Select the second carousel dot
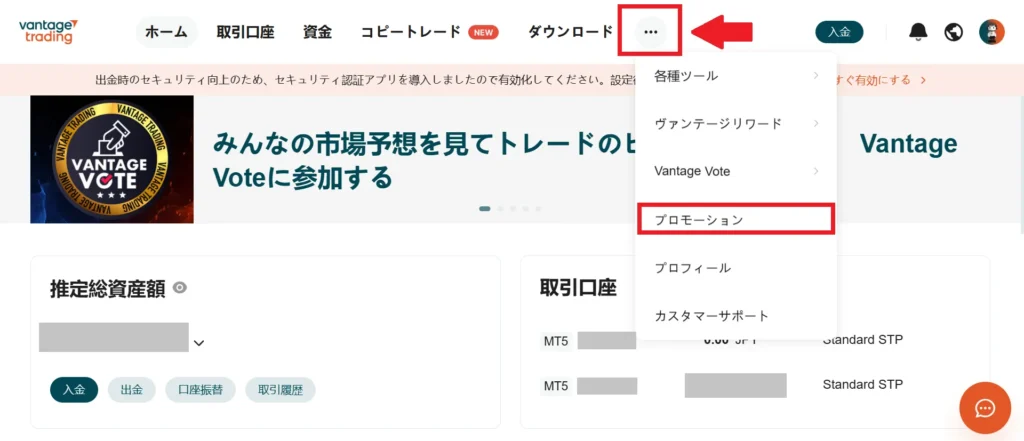 tap(500, 208)
